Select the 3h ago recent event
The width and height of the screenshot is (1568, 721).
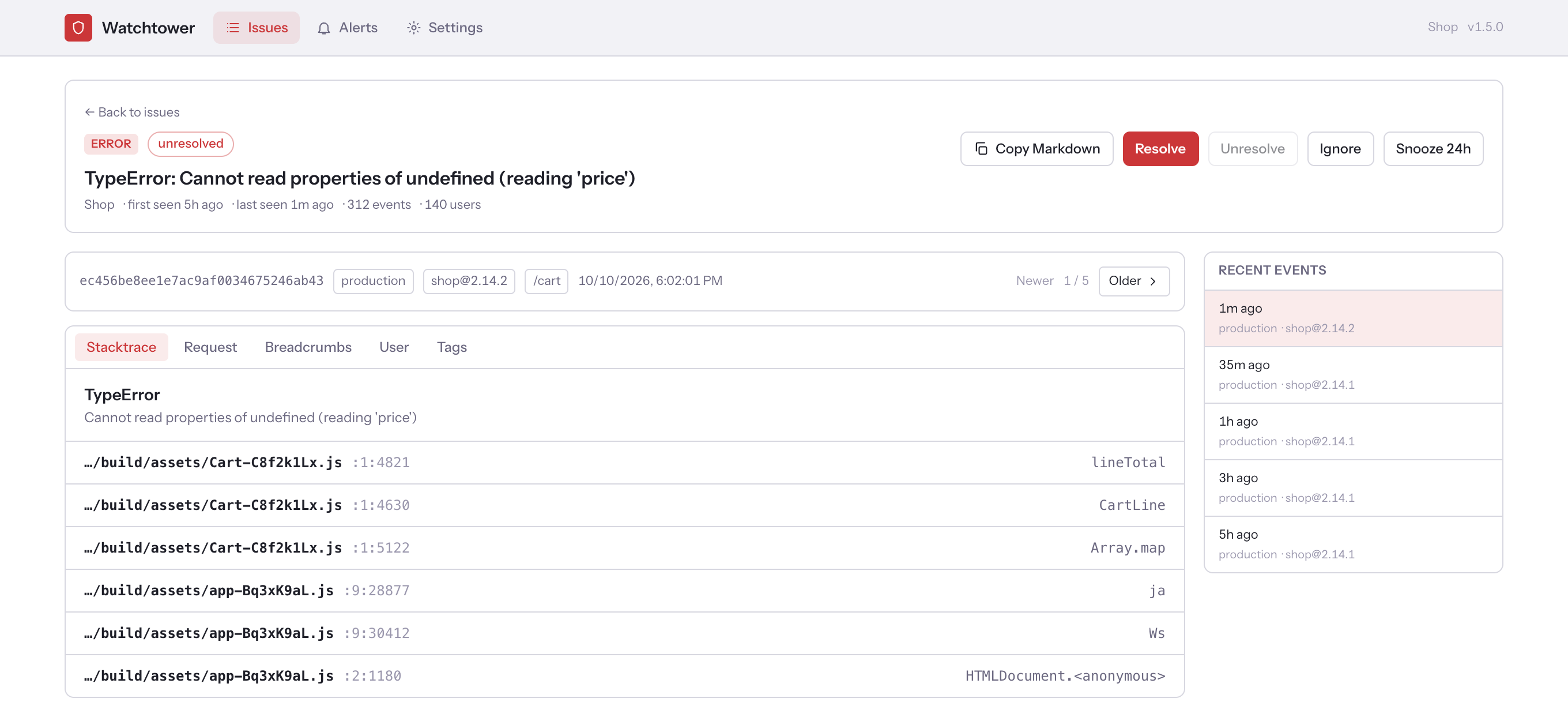point(1352,488)
